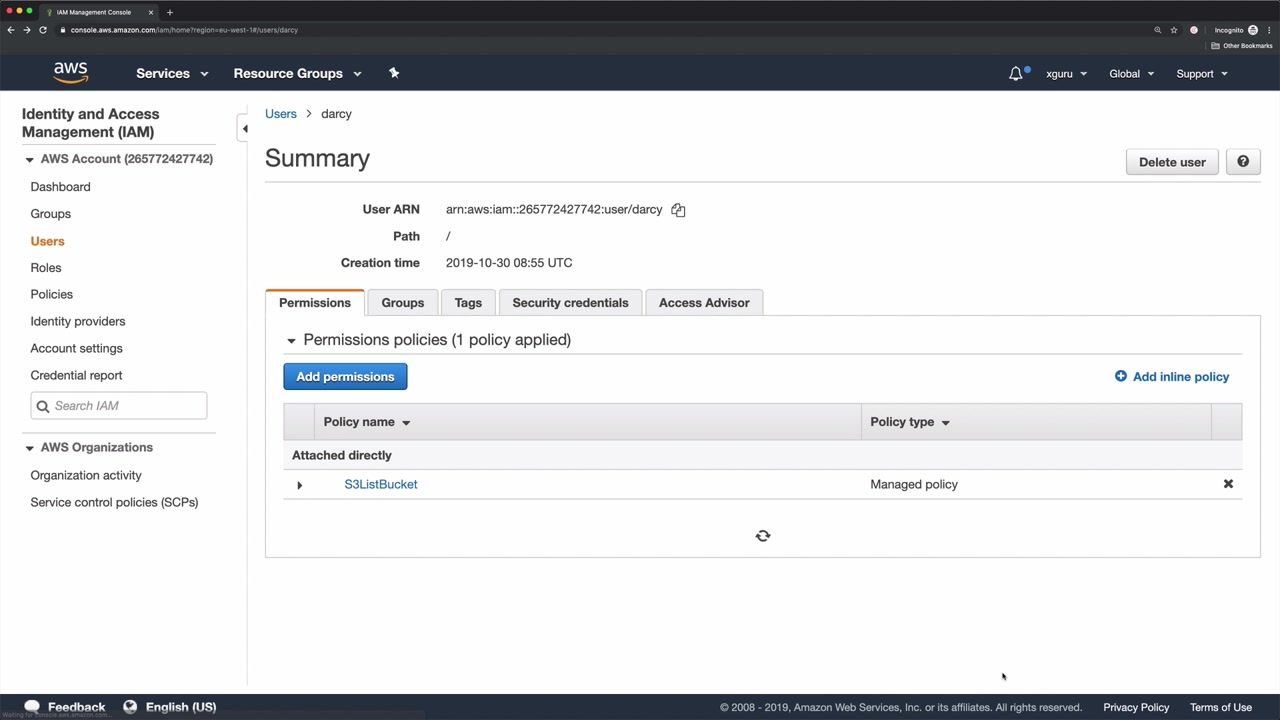Screen dimensions: 1280x720
Task: Open the Other Bookmarks folder
Action: pos(1242,46)
